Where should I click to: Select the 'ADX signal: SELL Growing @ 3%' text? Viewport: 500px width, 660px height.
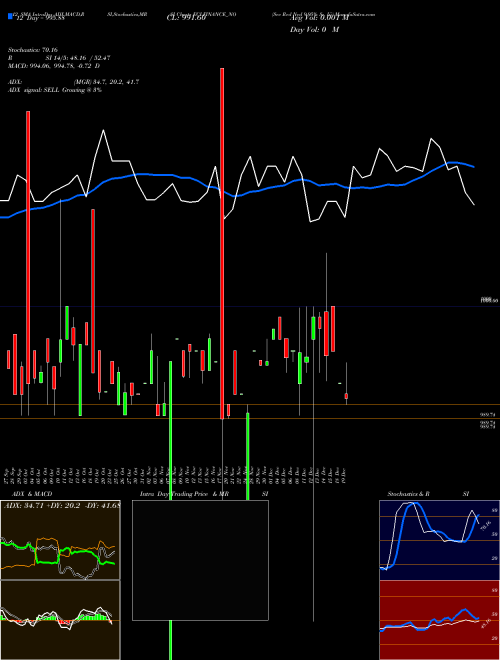click(55, 90)
